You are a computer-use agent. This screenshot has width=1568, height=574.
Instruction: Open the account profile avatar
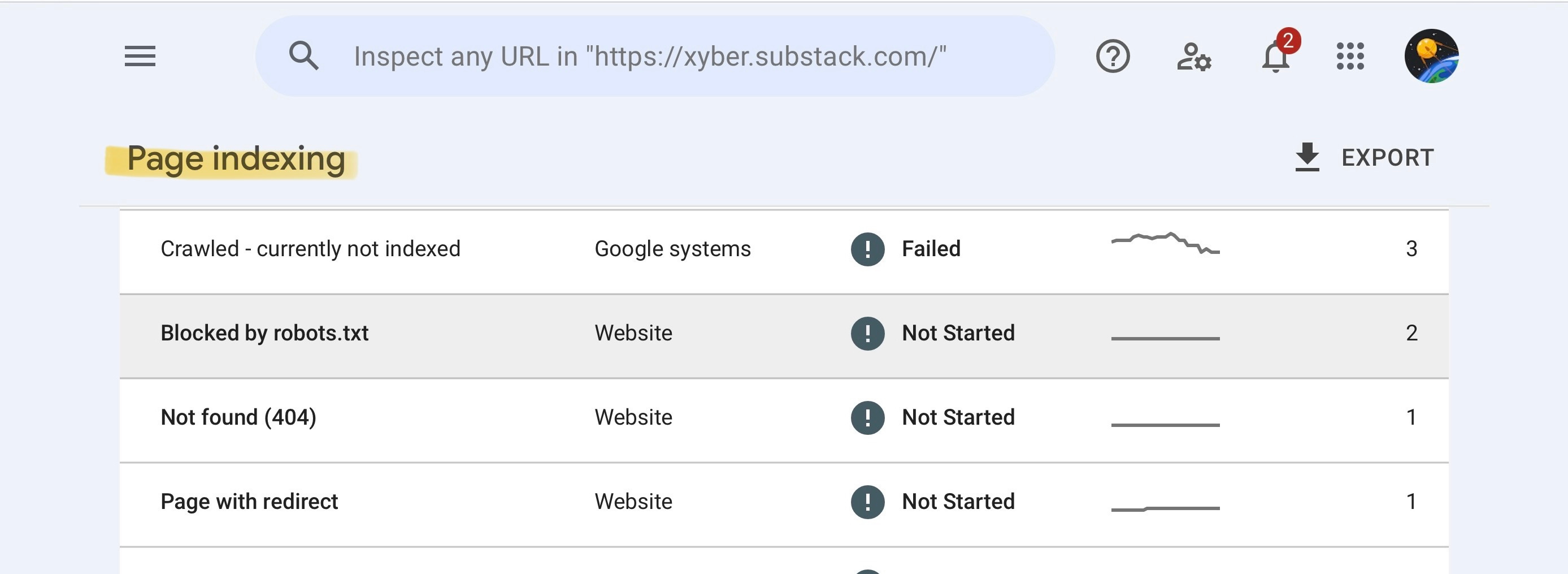coord(1431,56)
